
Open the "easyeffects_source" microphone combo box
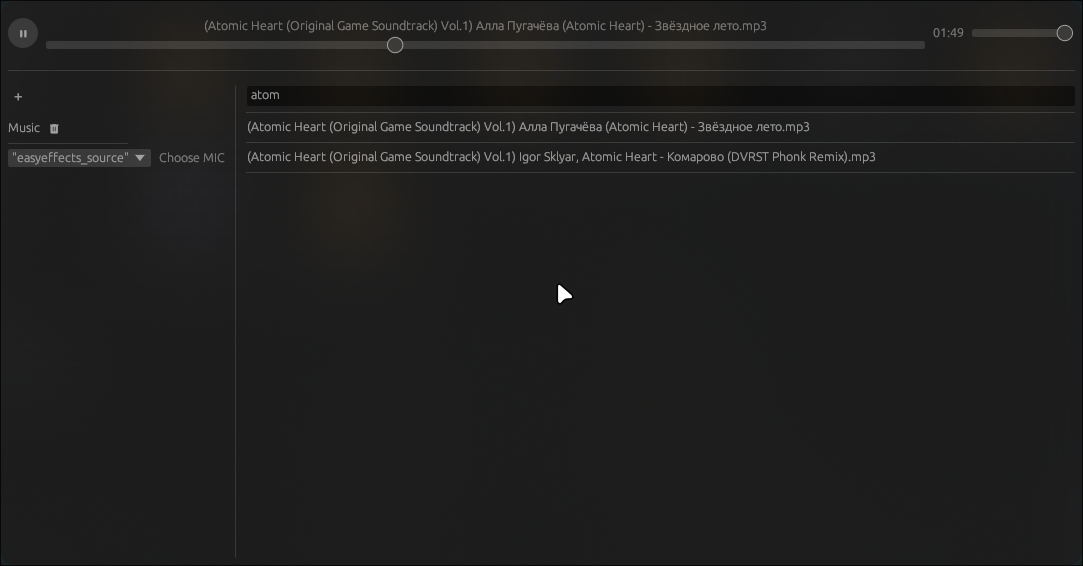(72, 158)
